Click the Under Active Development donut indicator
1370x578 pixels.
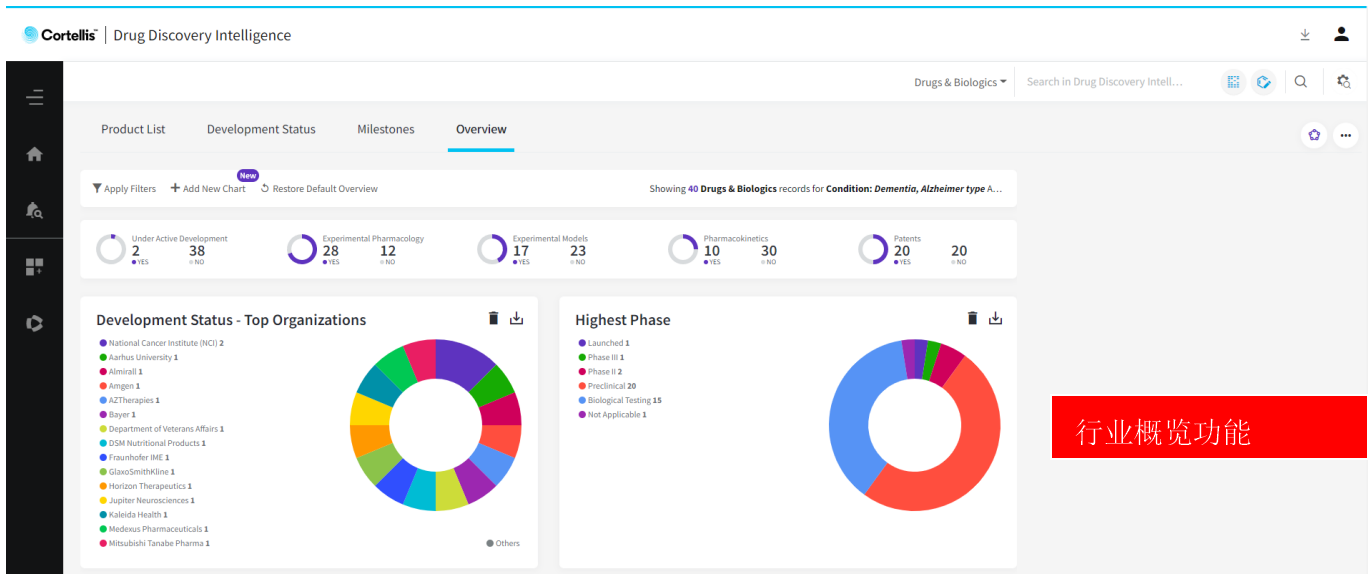[x=111, y=249]
